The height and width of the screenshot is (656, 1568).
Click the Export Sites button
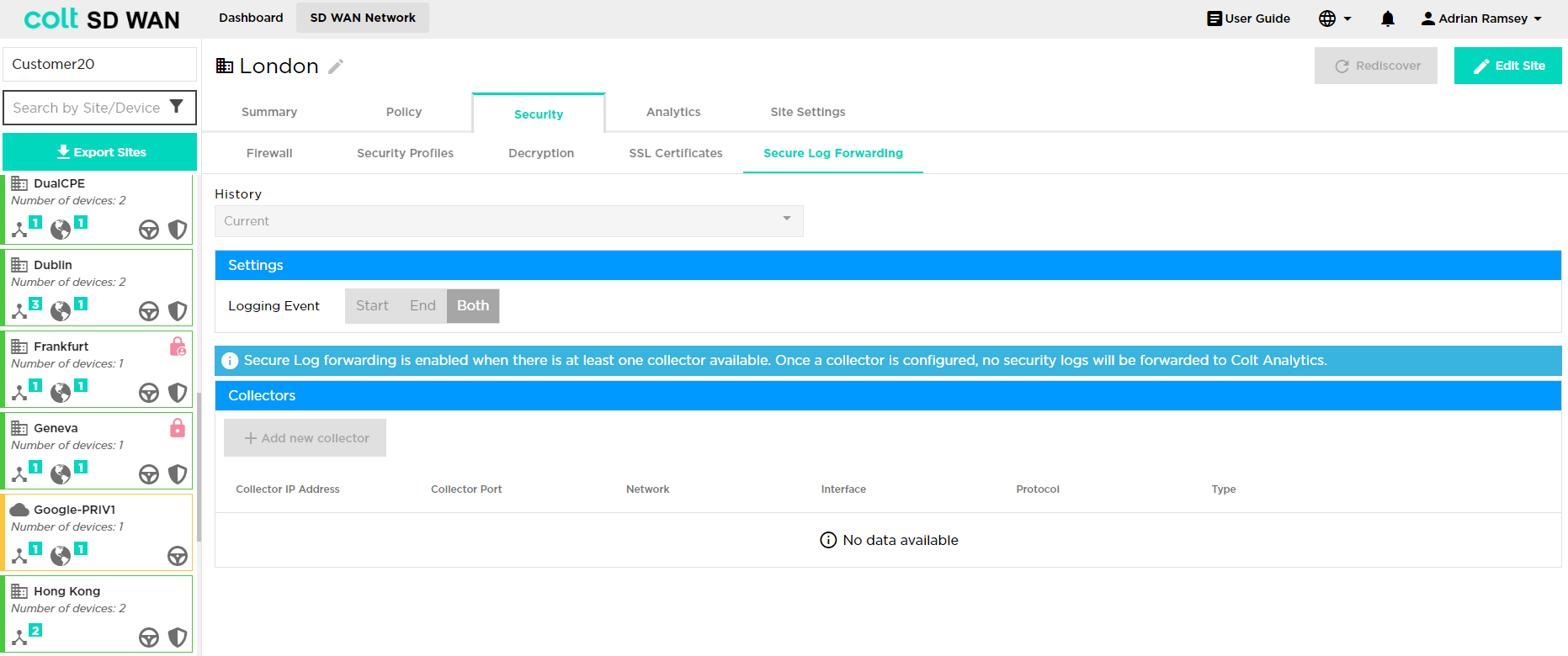100,152
